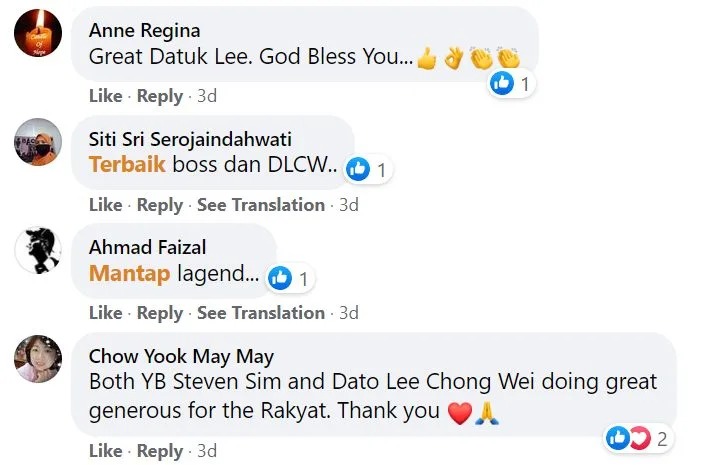Reply to Anne Regina's comment
This screenshot has height=465, width=704.
tap(160, 96)
